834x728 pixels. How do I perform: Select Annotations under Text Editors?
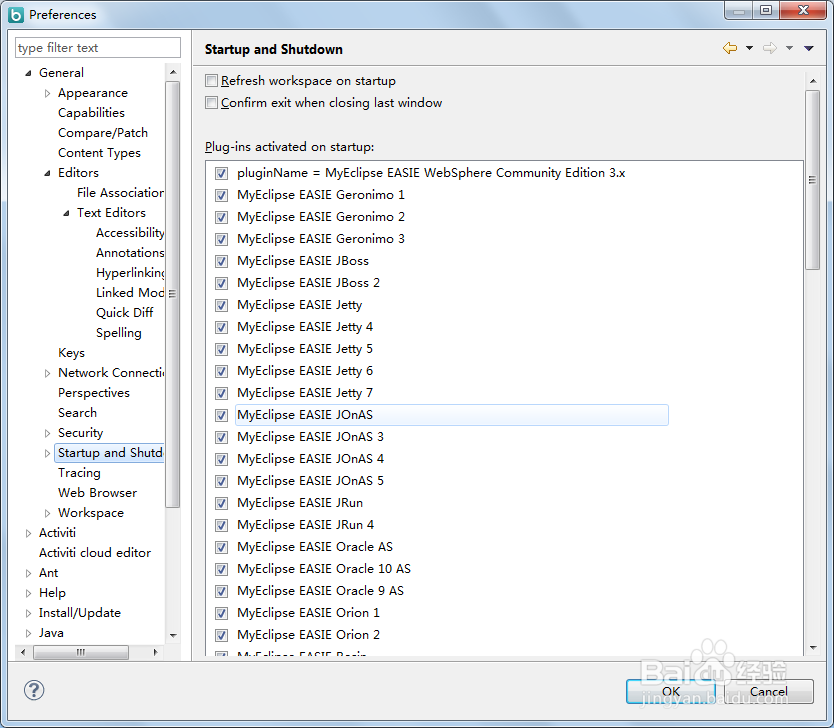click(x=130, y=253)
